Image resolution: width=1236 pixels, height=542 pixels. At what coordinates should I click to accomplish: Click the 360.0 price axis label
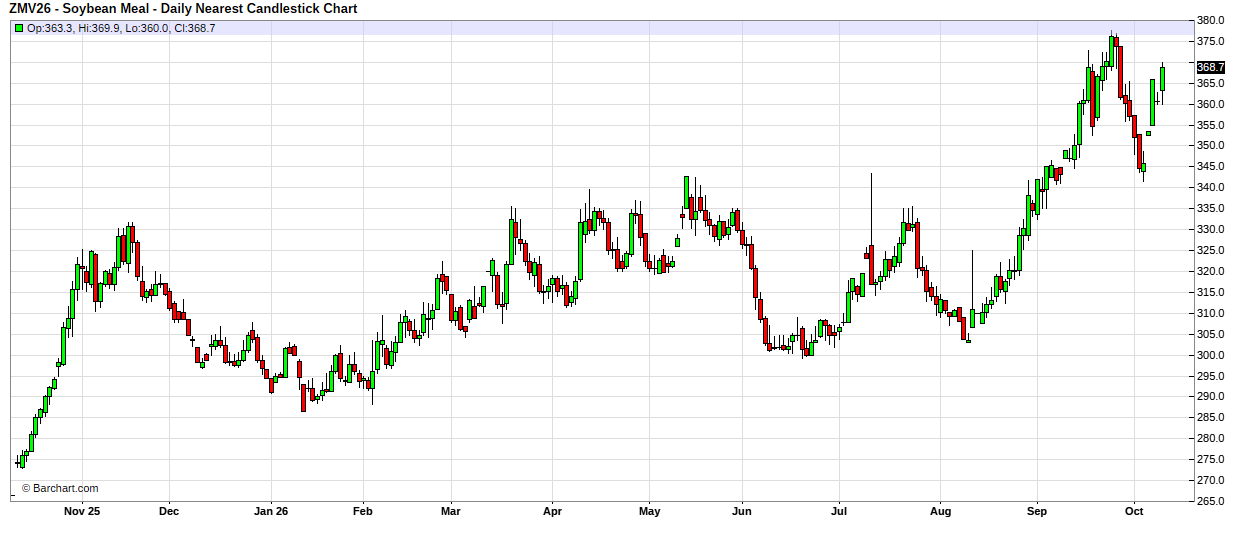click(1211, 104)
